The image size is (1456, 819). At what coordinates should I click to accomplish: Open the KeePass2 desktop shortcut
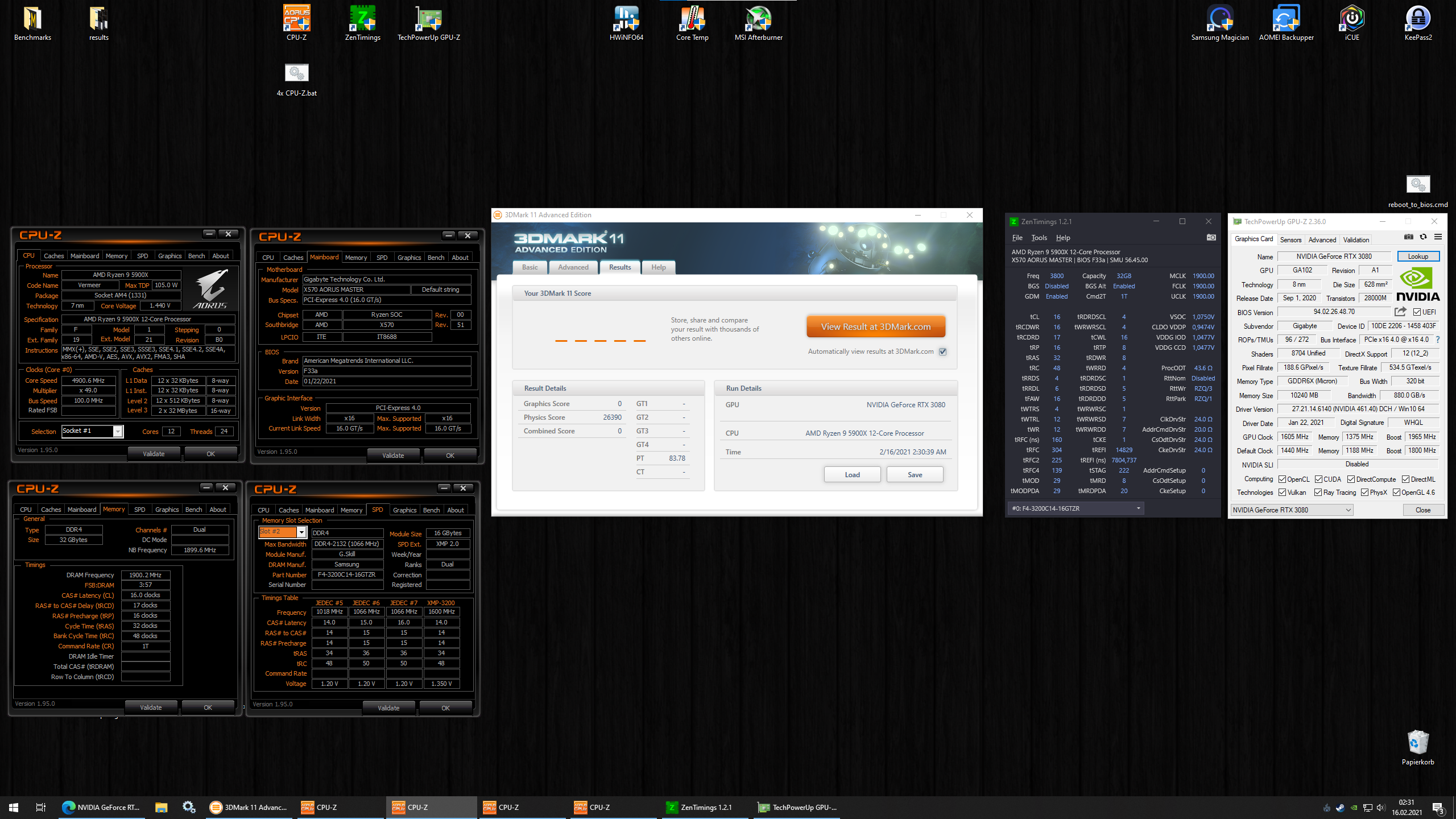1418,23
